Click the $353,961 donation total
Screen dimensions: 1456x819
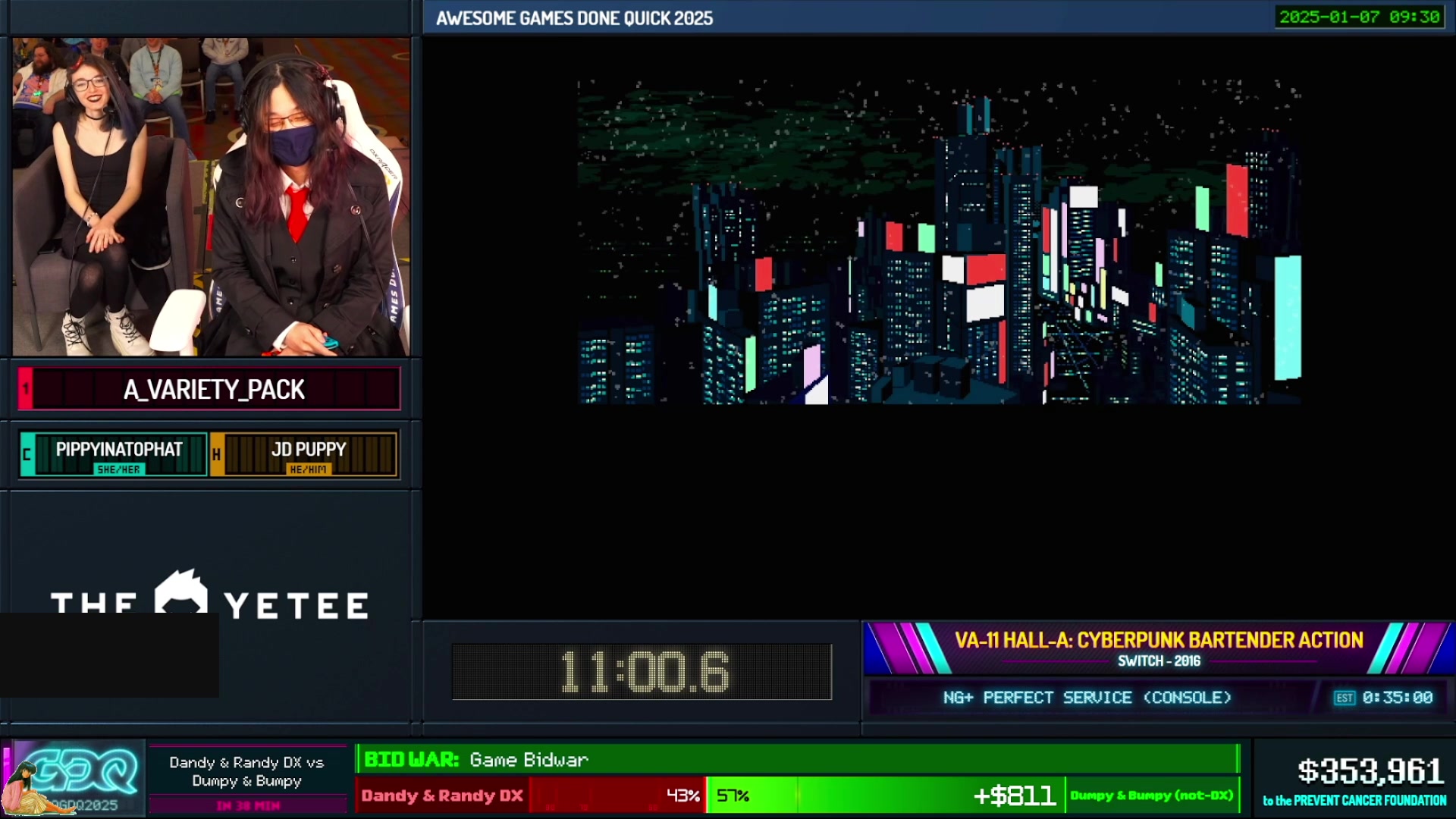tap(1370, 771)
